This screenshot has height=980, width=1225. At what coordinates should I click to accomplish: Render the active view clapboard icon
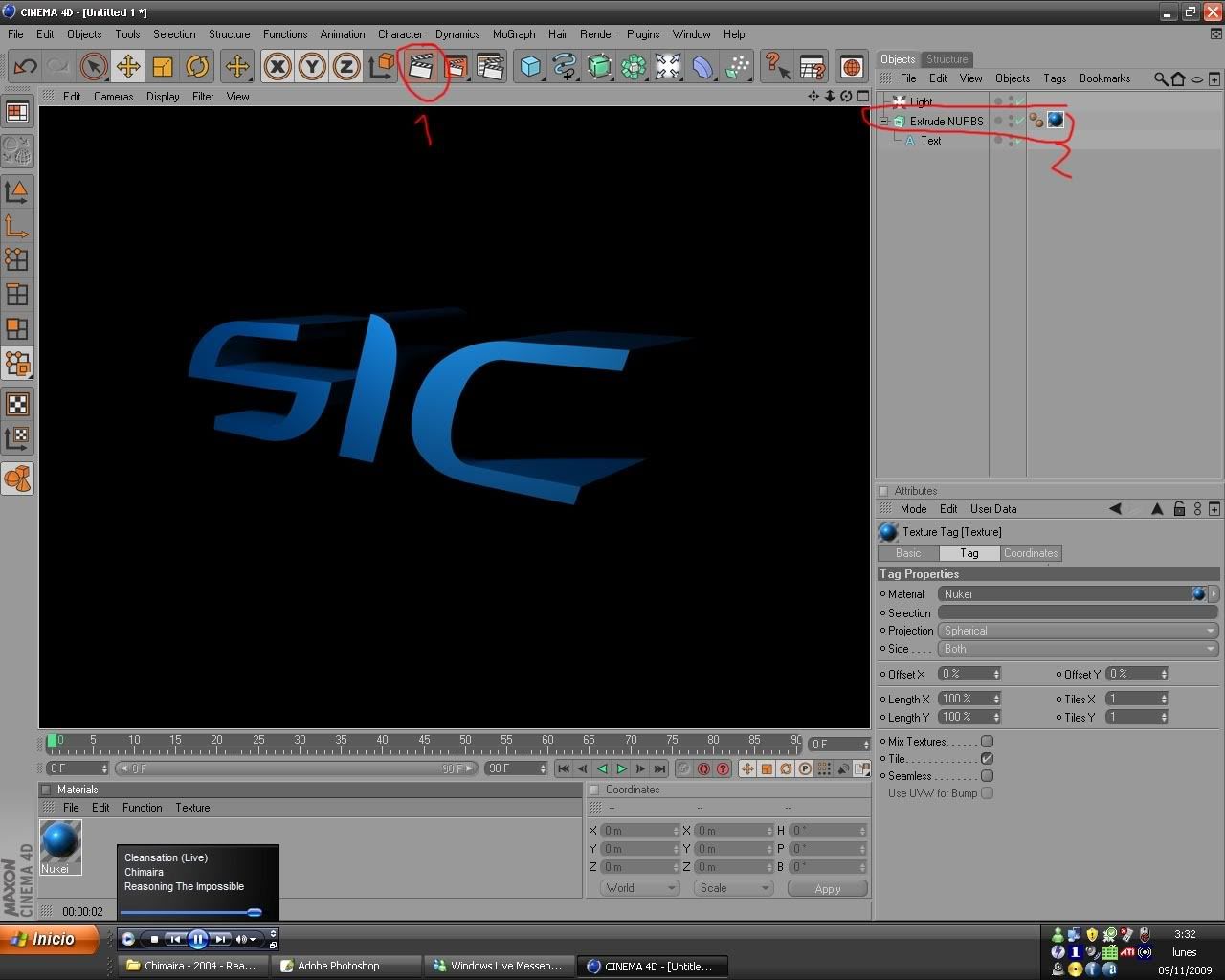(x=421, y=66)
